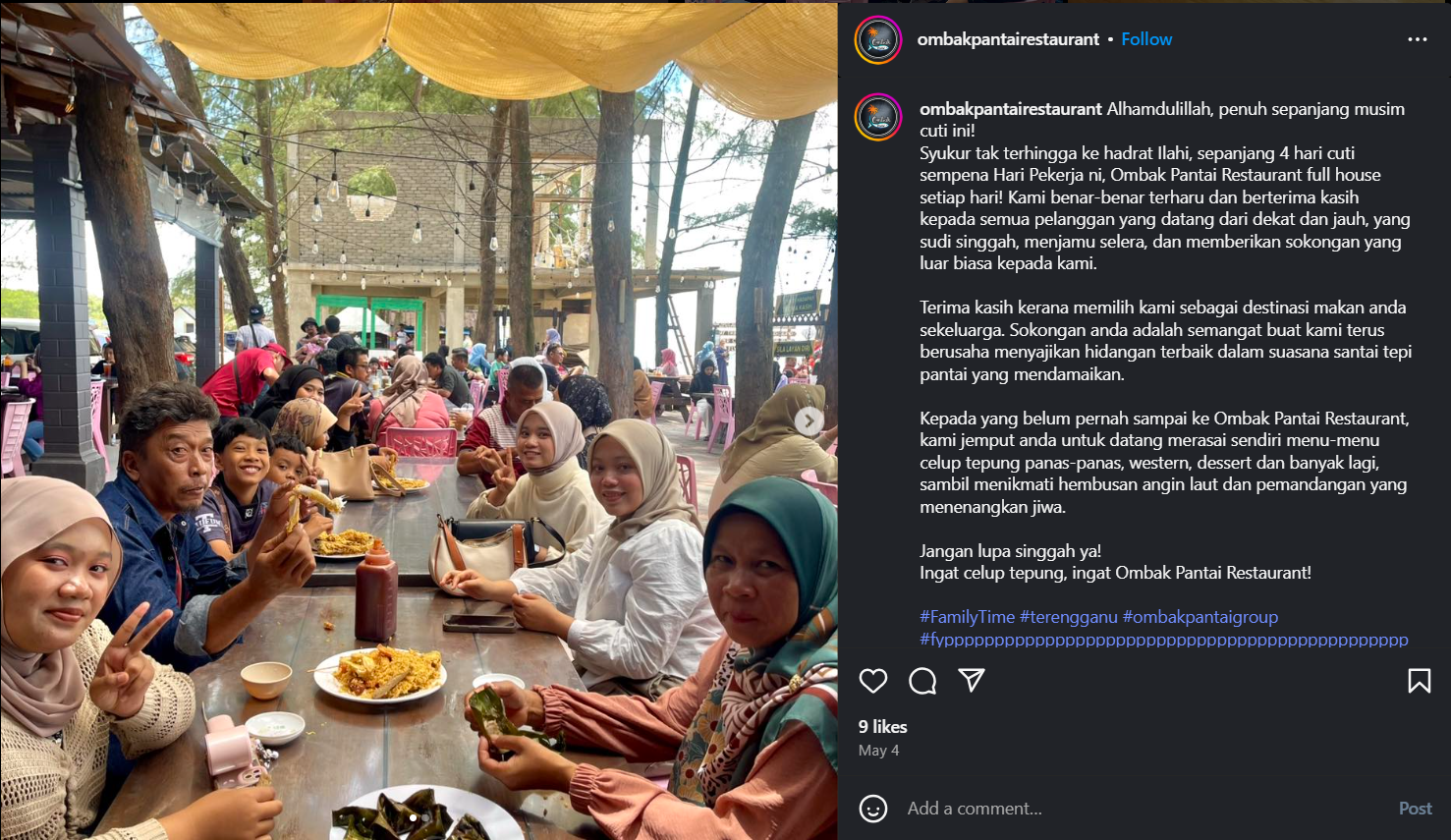Open the #terengganu hashtag
The height and width of the screenshot is (840, 1451).
pos(1069,617)
